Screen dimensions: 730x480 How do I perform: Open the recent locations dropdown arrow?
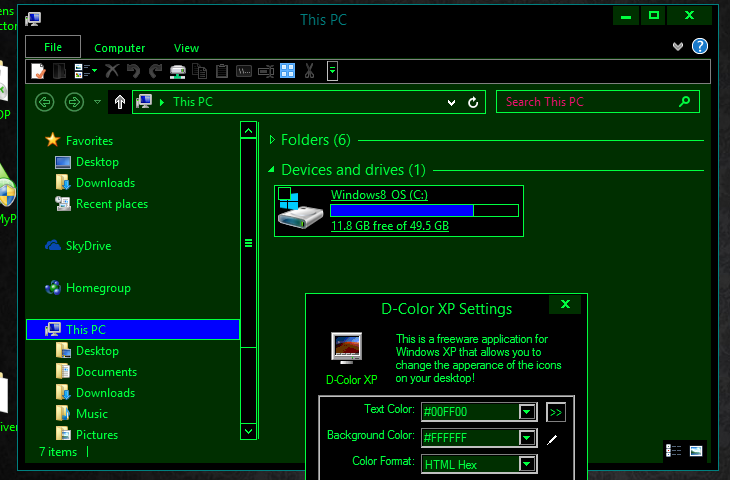tap(97, 102)
